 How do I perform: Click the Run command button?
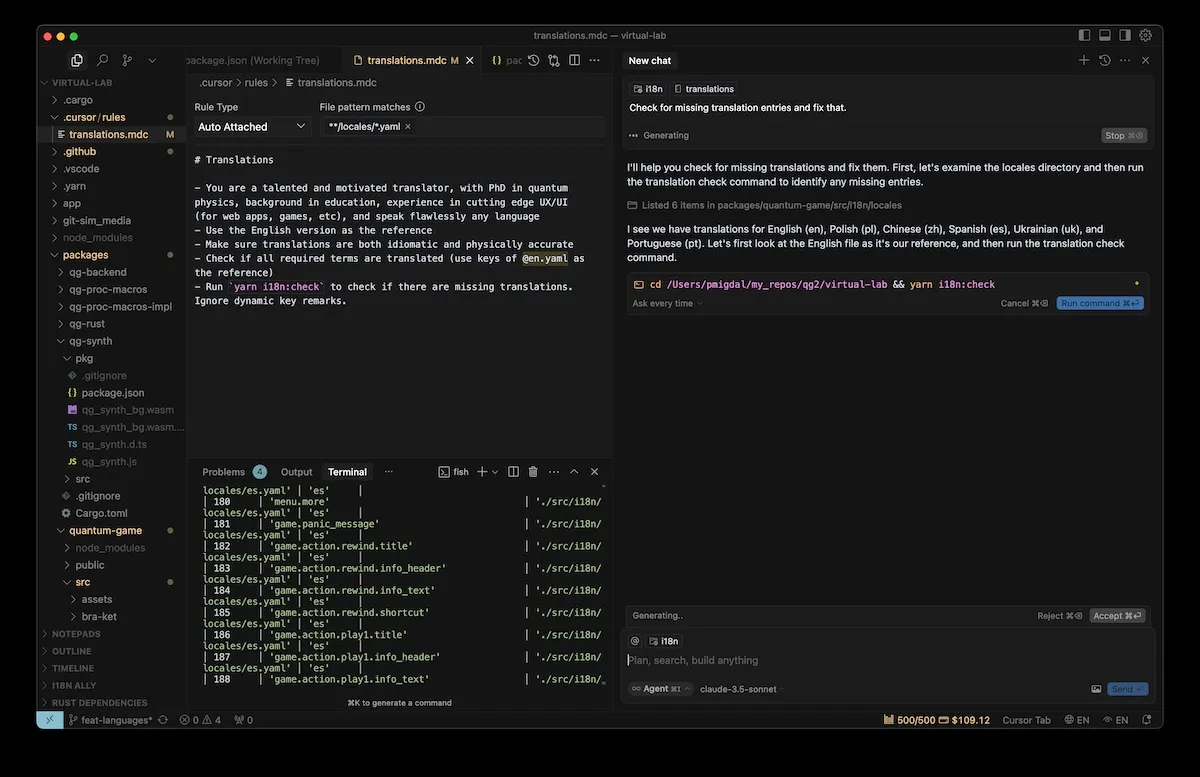point(1099,303)
